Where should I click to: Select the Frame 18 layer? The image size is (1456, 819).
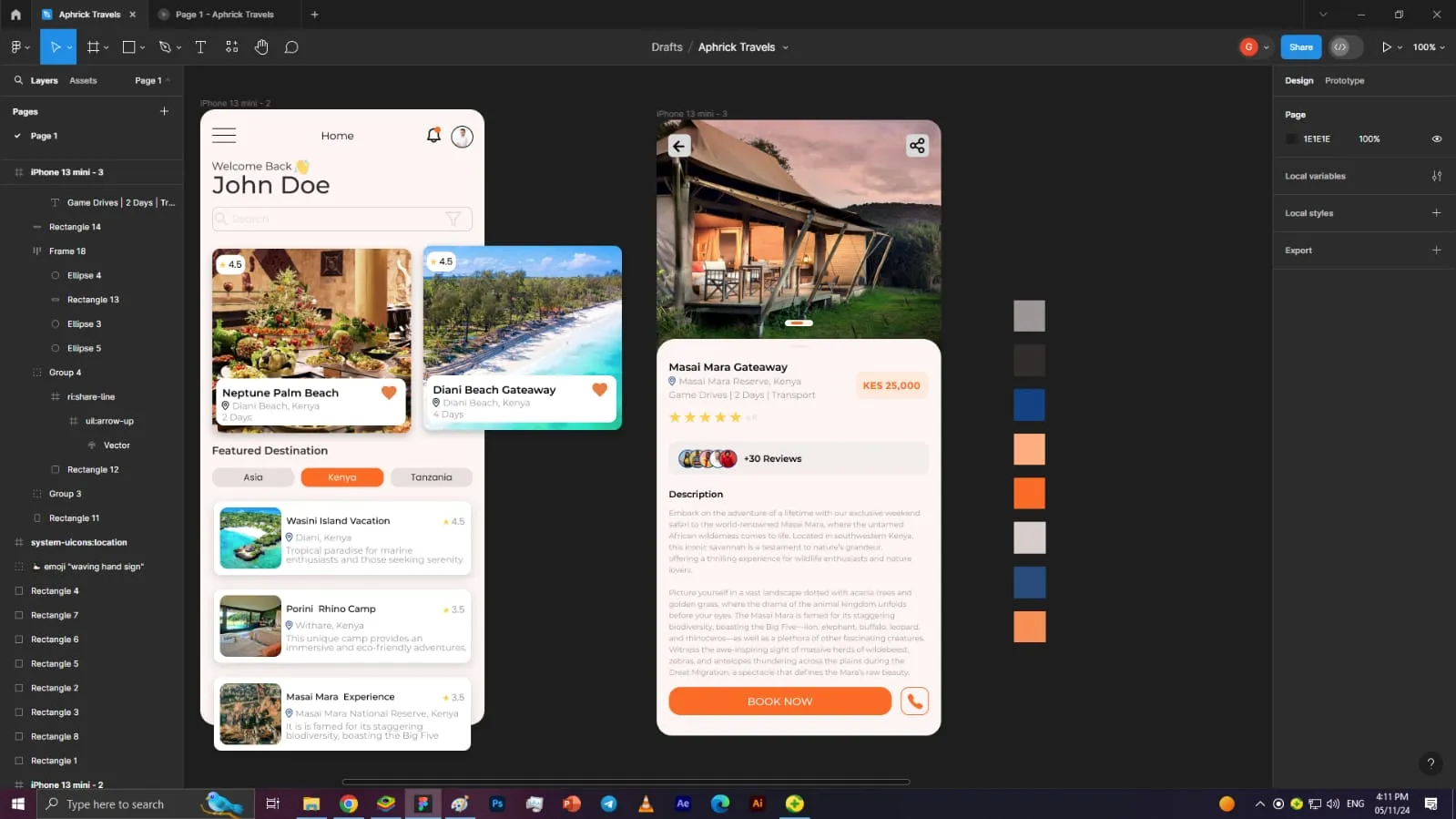coord(67,251)
